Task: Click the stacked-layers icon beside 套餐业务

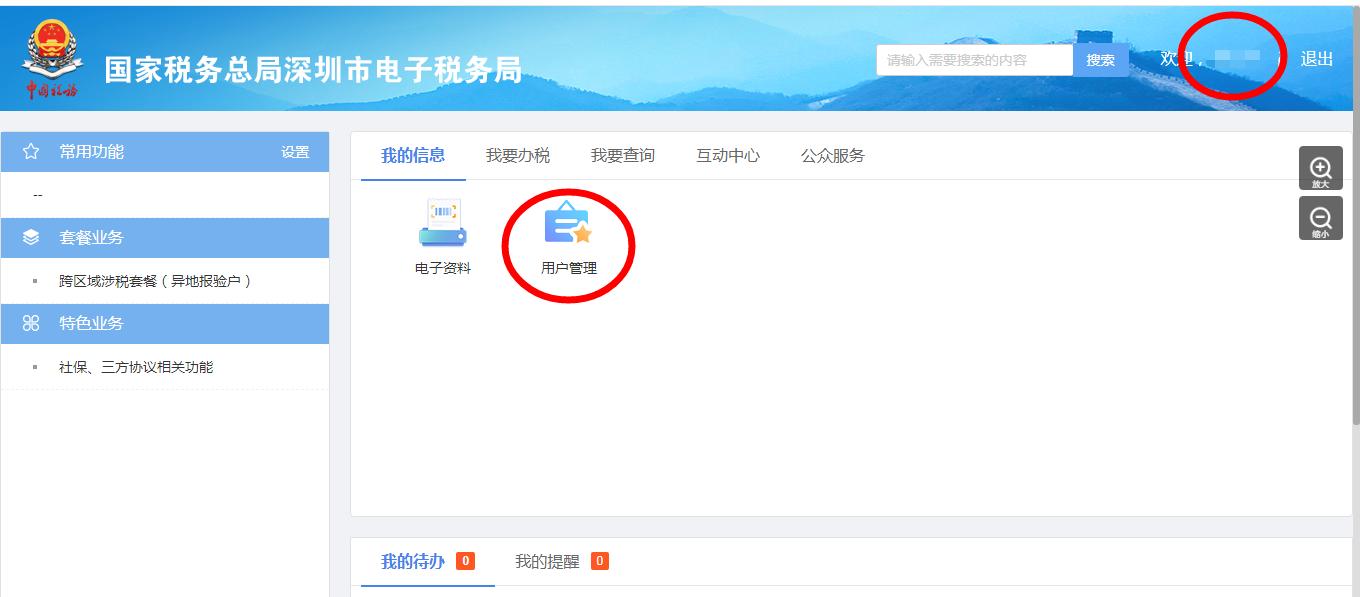Action: pyautogui.click(x=33, y=238)
